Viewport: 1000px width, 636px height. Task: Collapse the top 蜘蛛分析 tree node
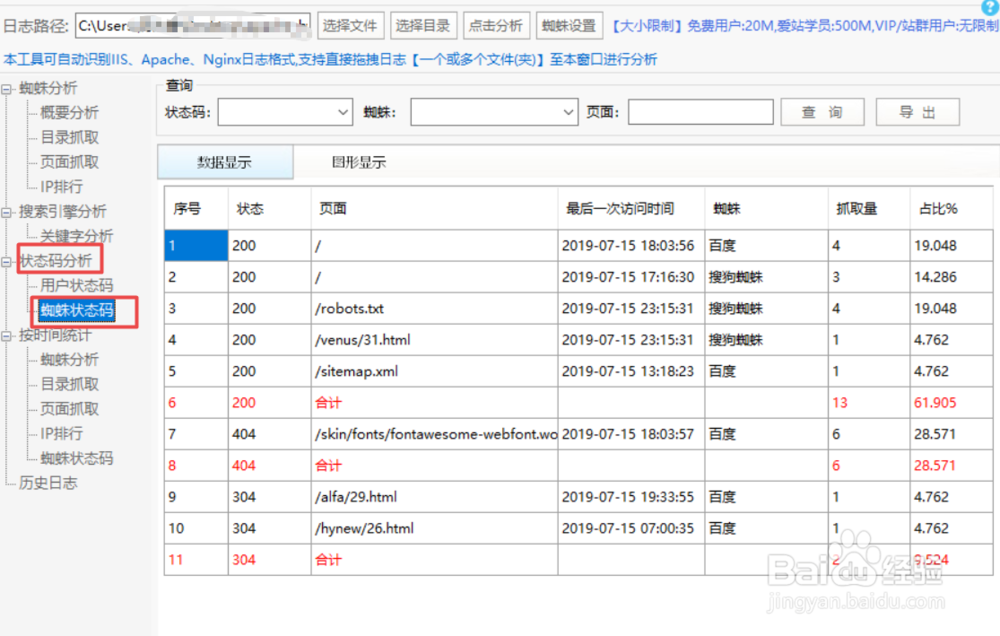(6, 89)
